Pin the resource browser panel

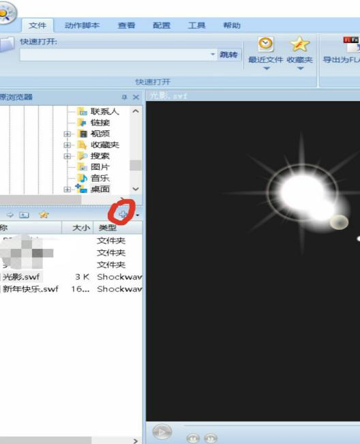(124, 97)
